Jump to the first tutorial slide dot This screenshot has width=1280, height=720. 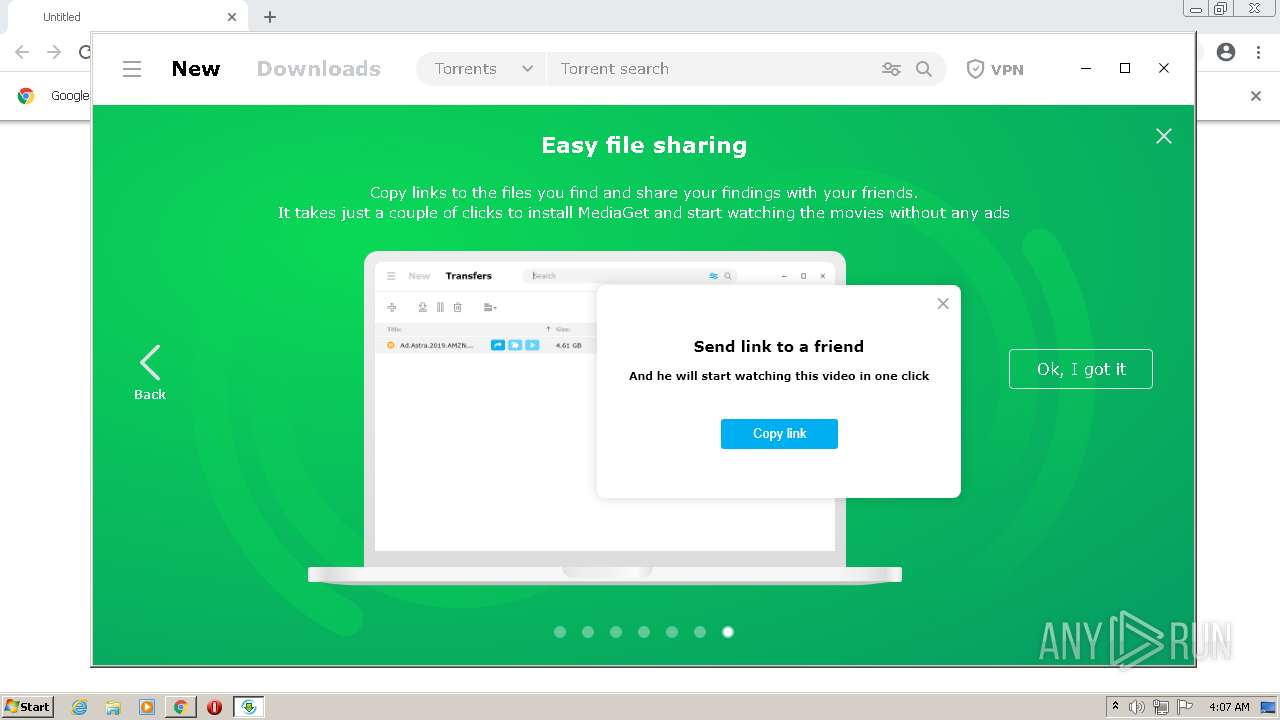click(560, 632)
